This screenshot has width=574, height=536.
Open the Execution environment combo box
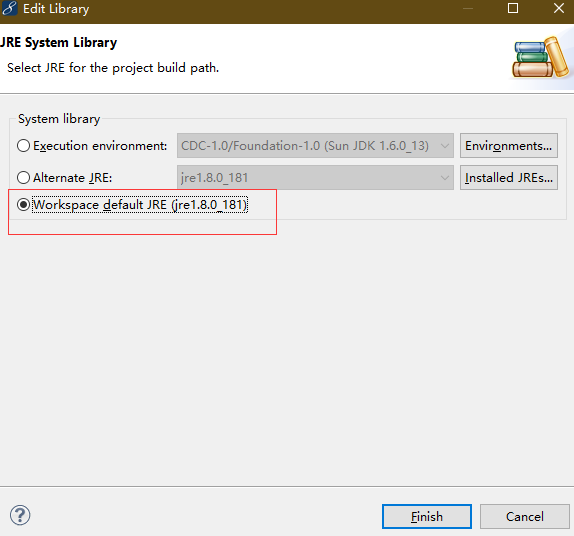tap(315, 146)
